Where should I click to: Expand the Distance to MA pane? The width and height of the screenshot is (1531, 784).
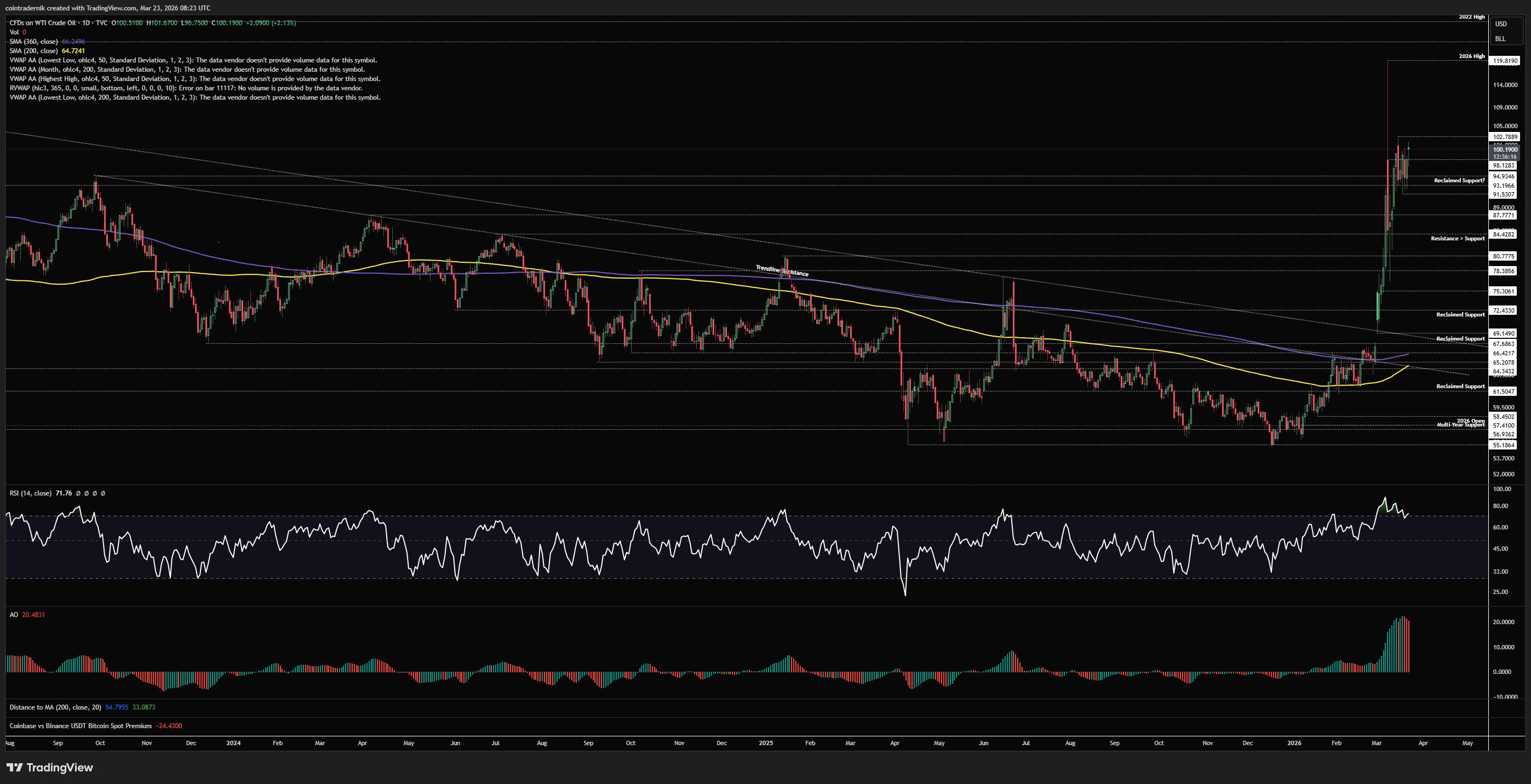pyautogui.click(x=55, y=707)
